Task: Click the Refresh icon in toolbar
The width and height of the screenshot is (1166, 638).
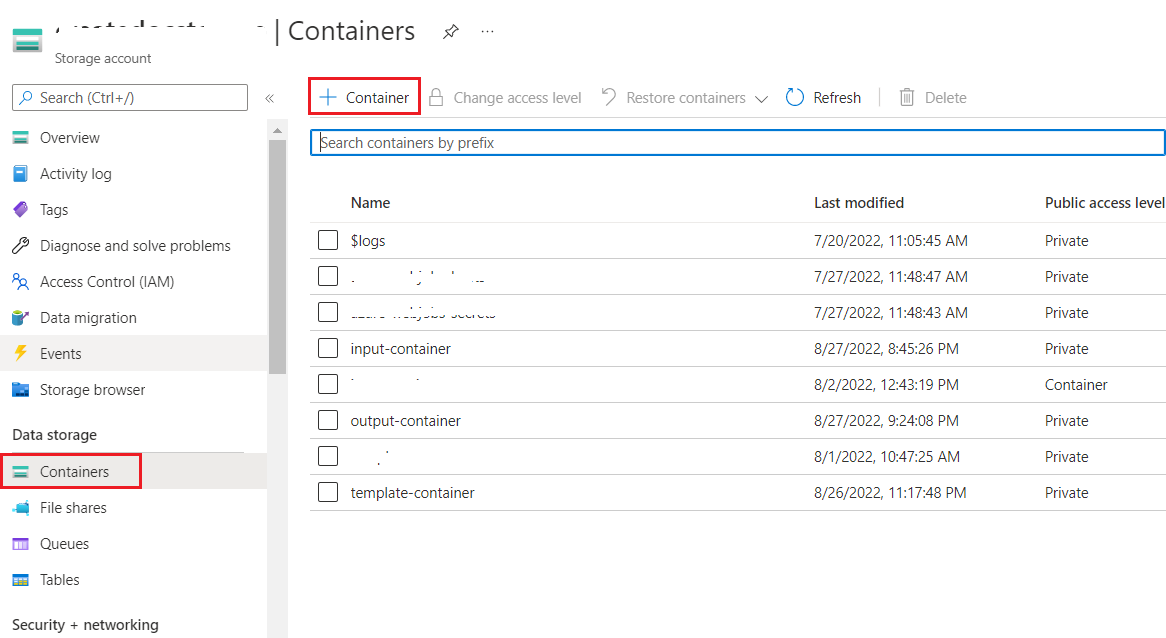Action: pyautogui.click(x=795, y=97)
